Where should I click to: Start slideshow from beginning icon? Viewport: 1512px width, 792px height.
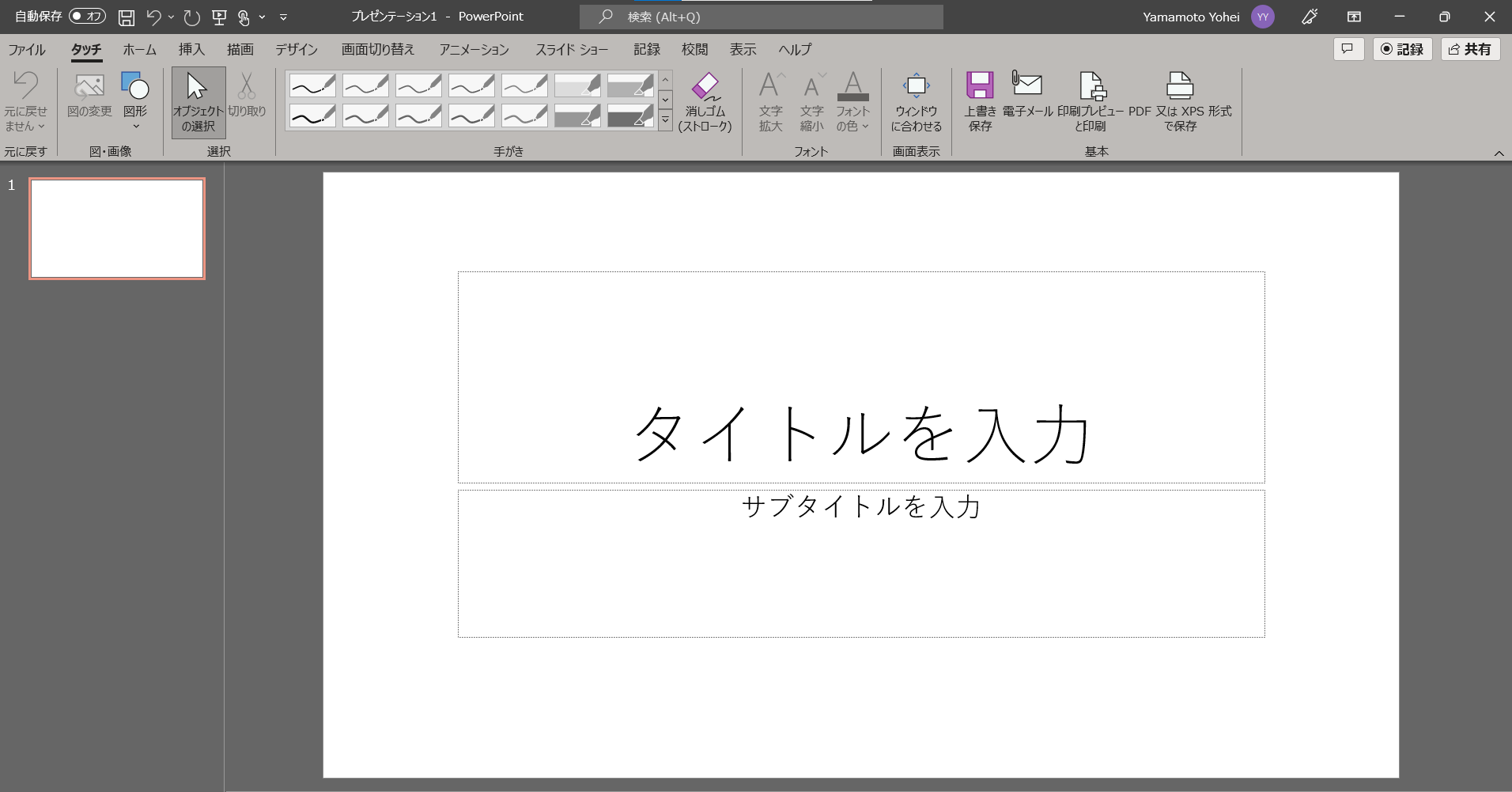[219, 17]
